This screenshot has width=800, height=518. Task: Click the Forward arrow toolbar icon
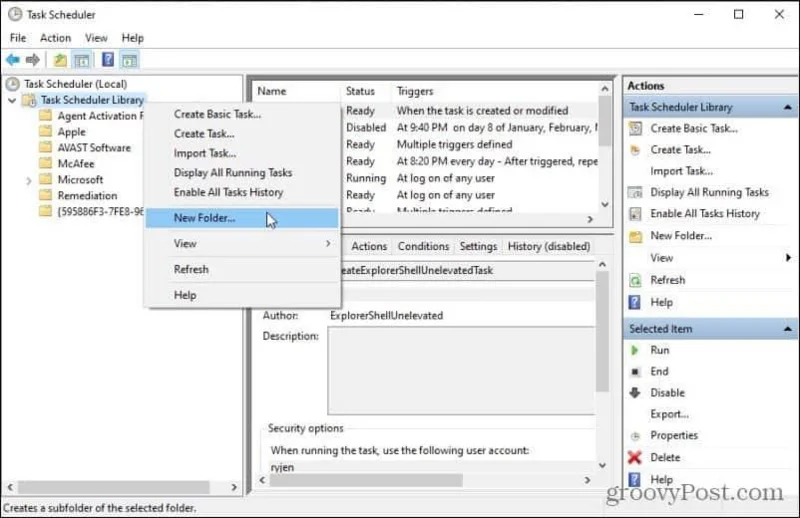pyautogui.click(x=33, y=60)
